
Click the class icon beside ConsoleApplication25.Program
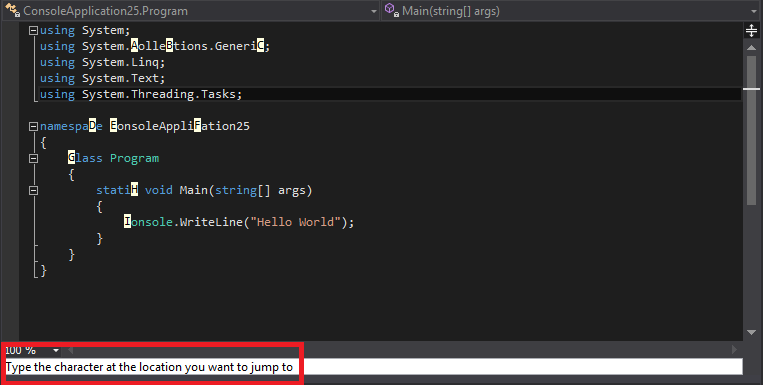(12, 10)
